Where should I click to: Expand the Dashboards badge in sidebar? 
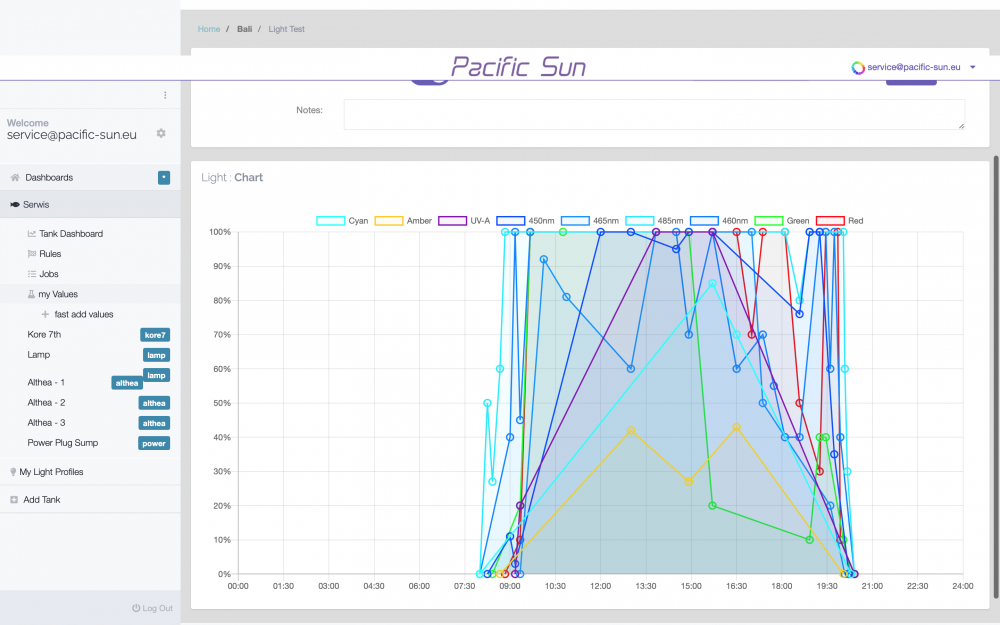click(164, 178)
